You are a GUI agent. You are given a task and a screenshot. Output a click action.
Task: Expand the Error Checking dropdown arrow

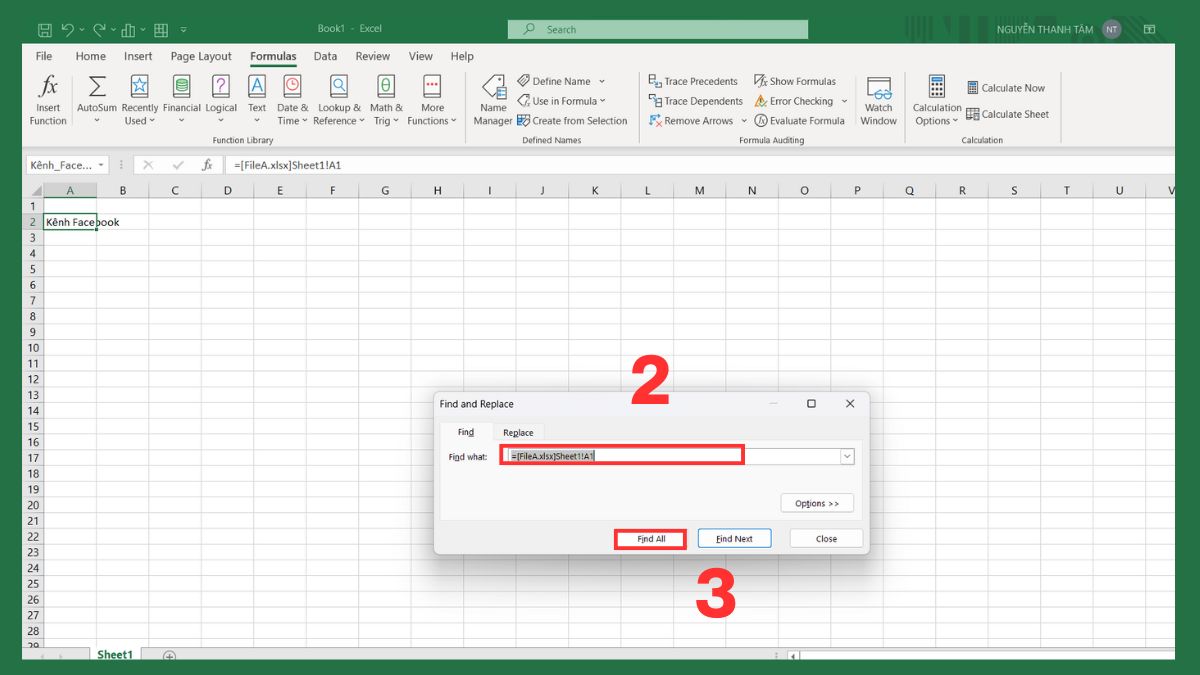tap(844, 101)
